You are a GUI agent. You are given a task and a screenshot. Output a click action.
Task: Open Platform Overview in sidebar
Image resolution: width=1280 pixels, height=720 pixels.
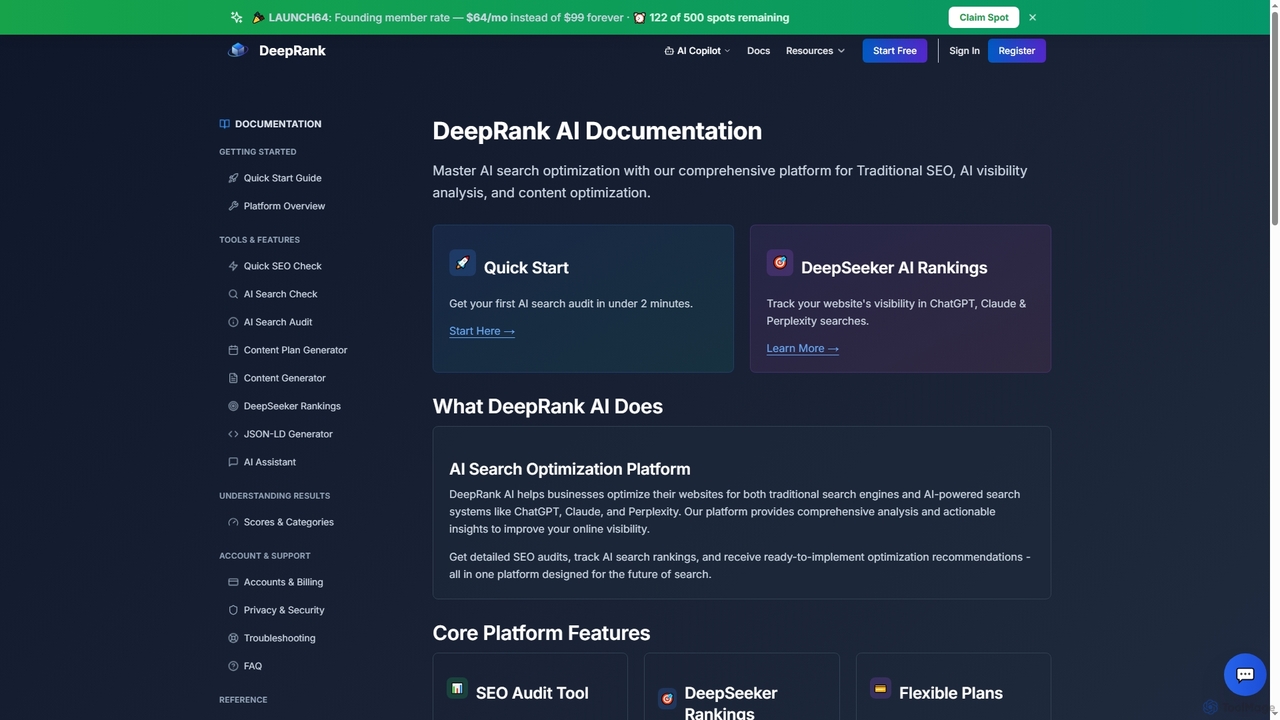(x=285, y=206)
